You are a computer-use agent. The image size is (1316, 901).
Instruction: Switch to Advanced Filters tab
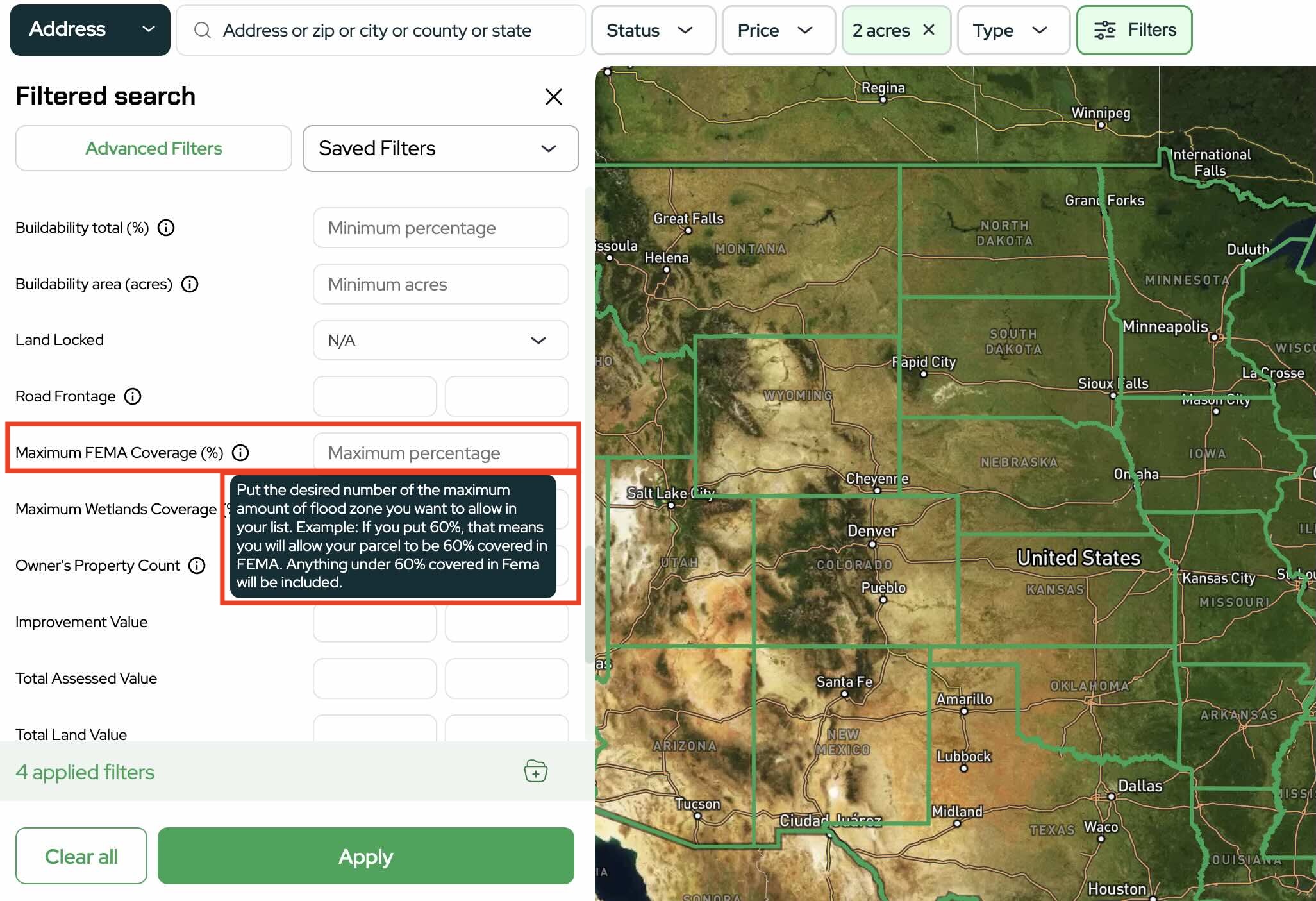click(154, 148)
